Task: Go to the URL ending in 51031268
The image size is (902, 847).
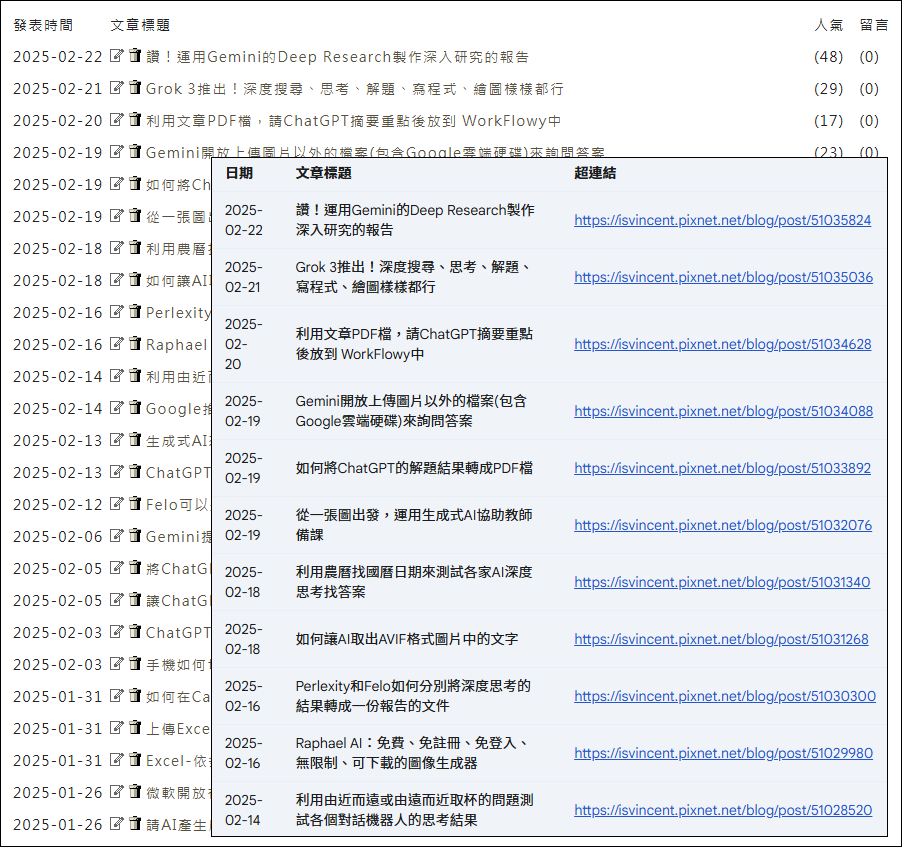Action: pos(721,639)
